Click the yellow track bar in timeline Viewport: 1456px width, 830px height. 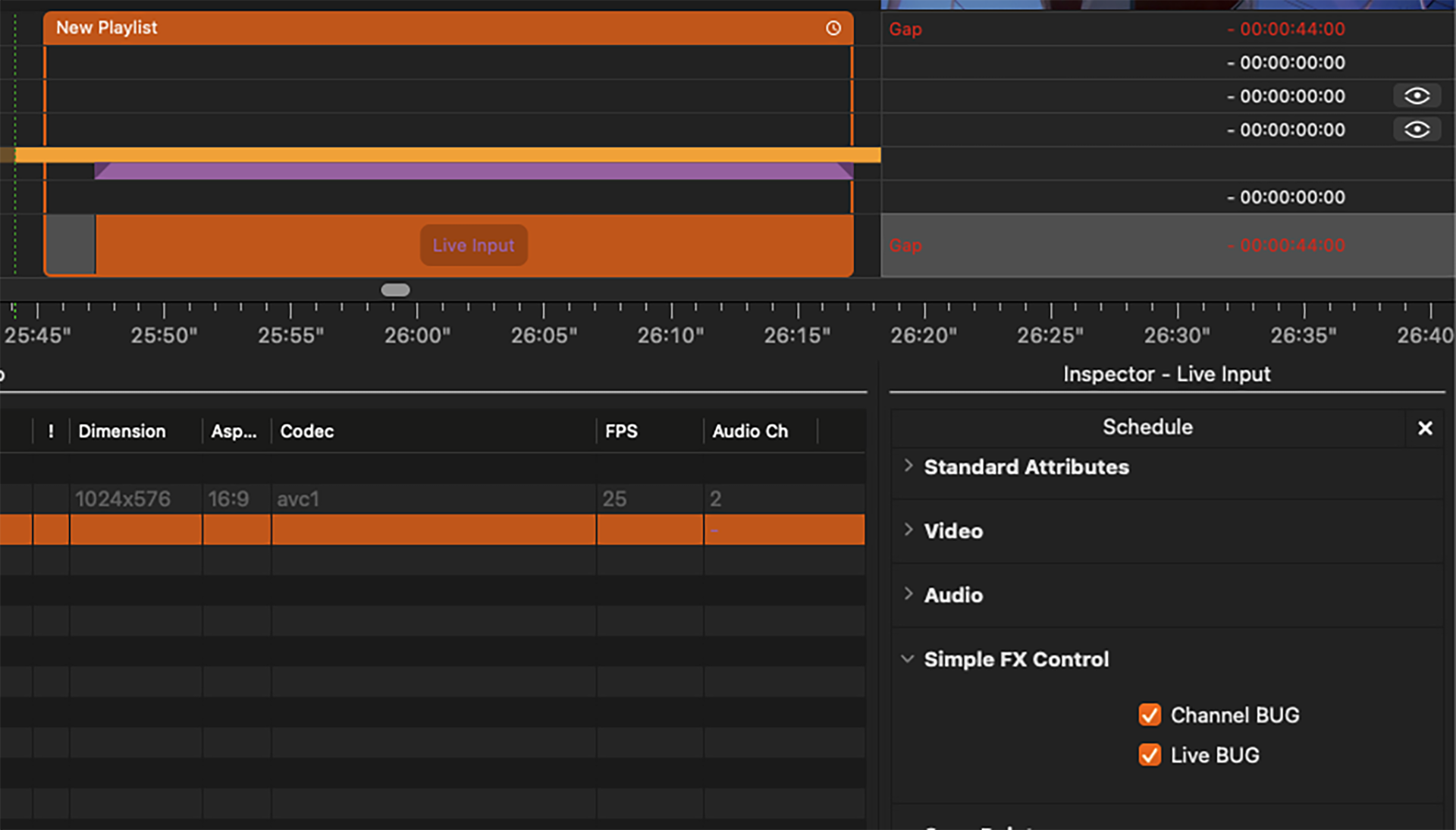447,155
